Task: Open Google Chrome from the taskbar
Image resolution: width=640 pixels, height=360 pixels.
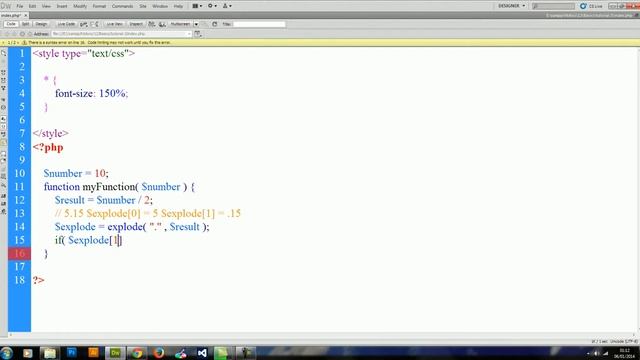Action: pyautogui.click(x=137, y=353)
